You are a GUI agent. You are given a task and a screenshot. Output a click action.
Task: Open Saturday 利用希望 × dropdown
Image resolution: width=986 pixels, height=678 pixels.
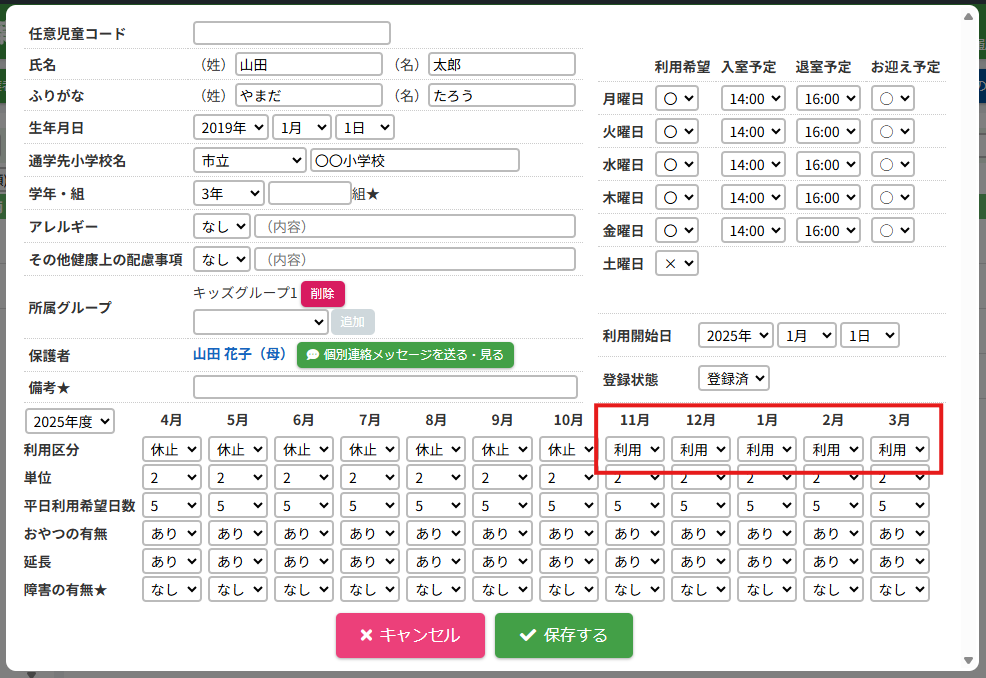676,263
